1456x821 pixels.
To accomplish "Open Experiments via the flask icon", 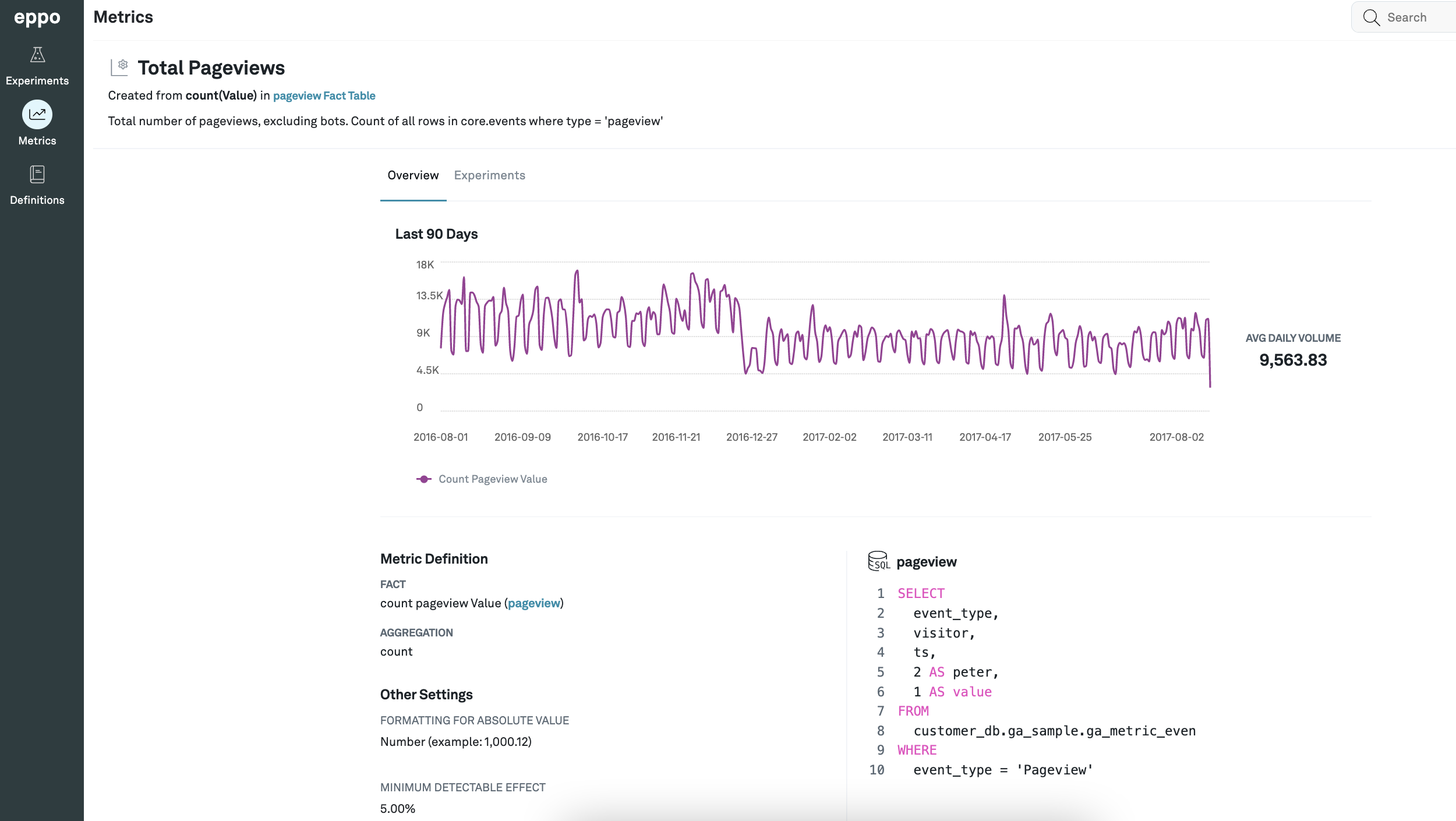I will coord(37,55).
